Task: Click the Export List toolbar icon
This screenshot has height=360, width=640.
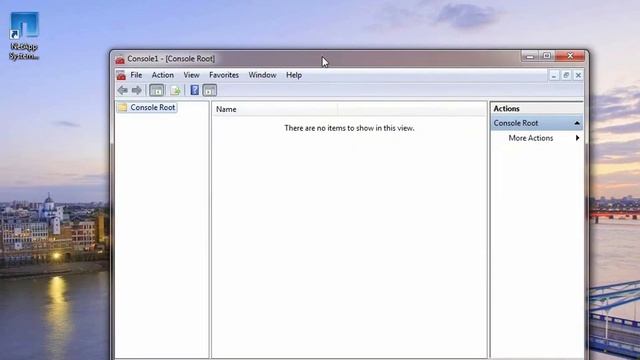Action: tap(176, 90)
